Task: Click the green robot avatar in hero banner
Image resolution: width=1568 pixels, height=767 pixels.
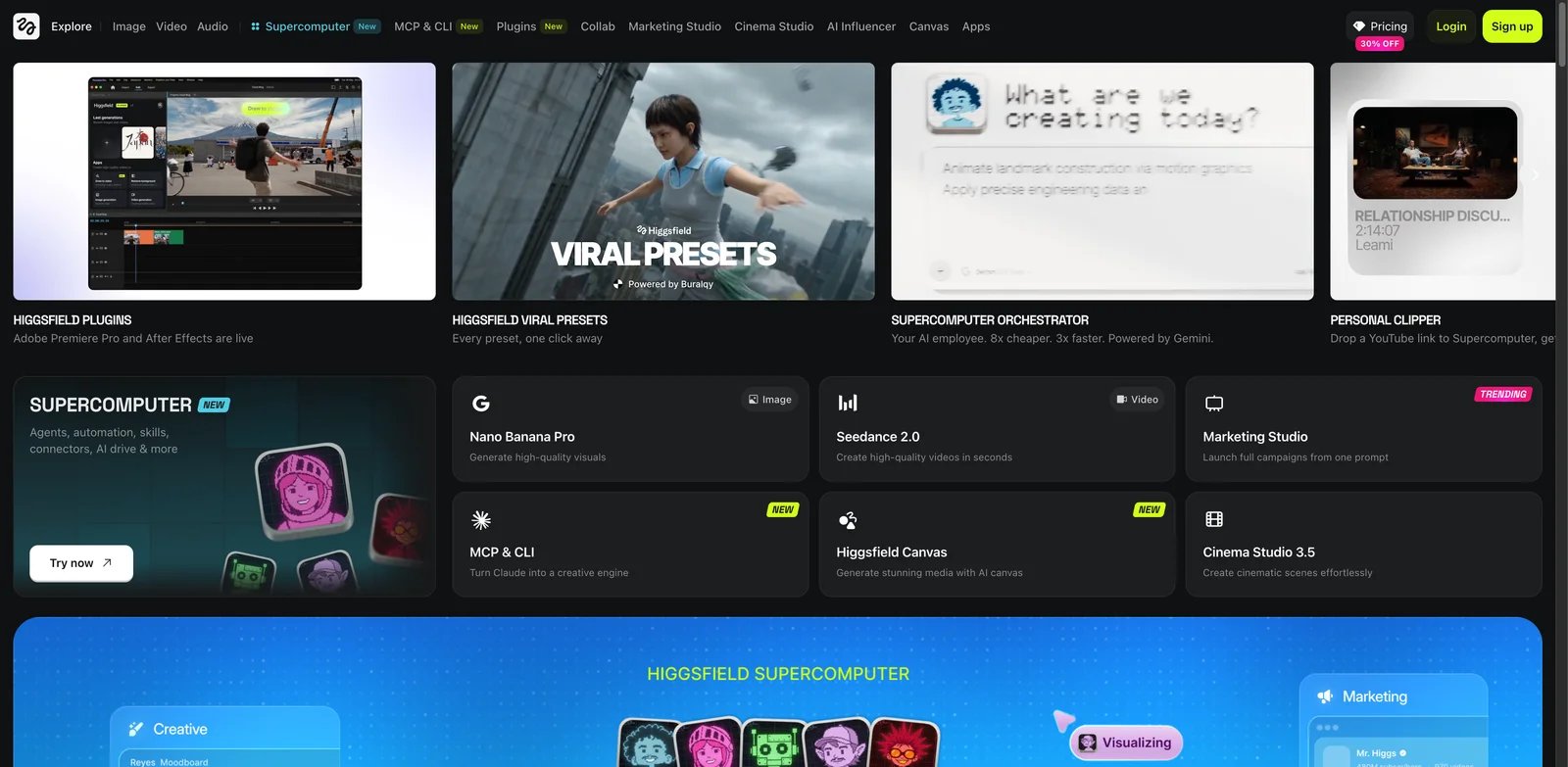Action: pyautogui.click(x=772, y=744)
